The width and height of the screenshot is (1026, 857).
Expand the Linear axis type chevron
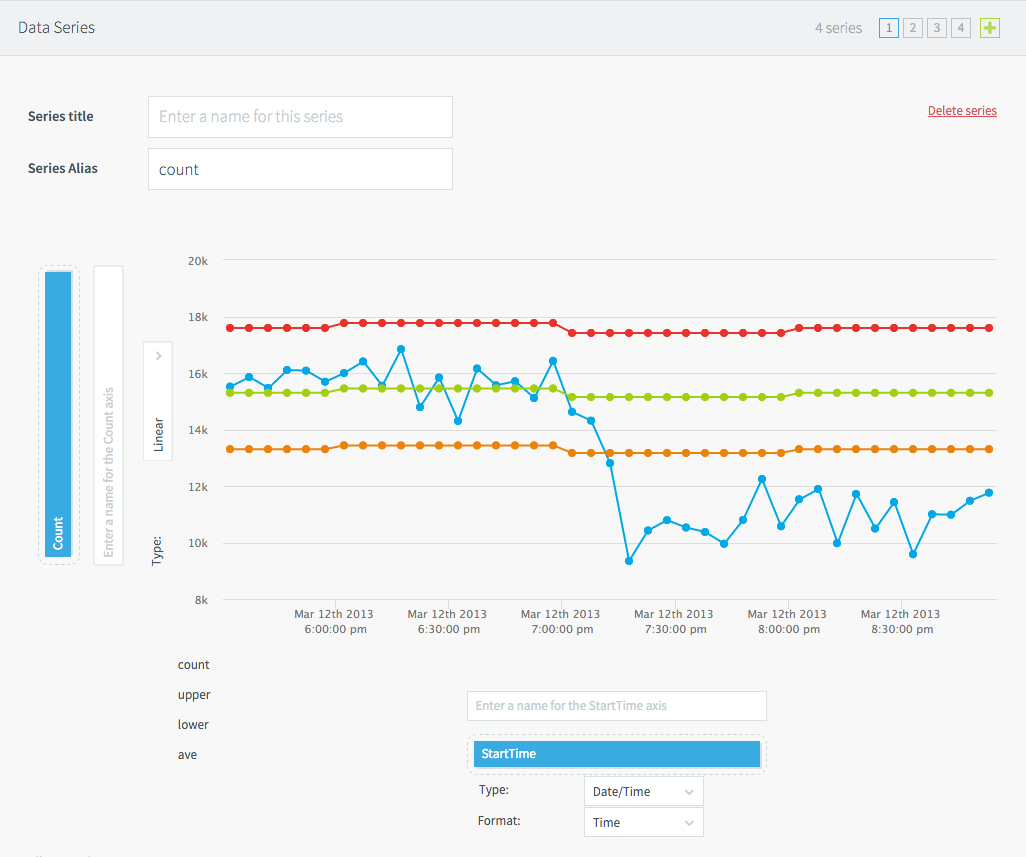click(x=158, y=355)
